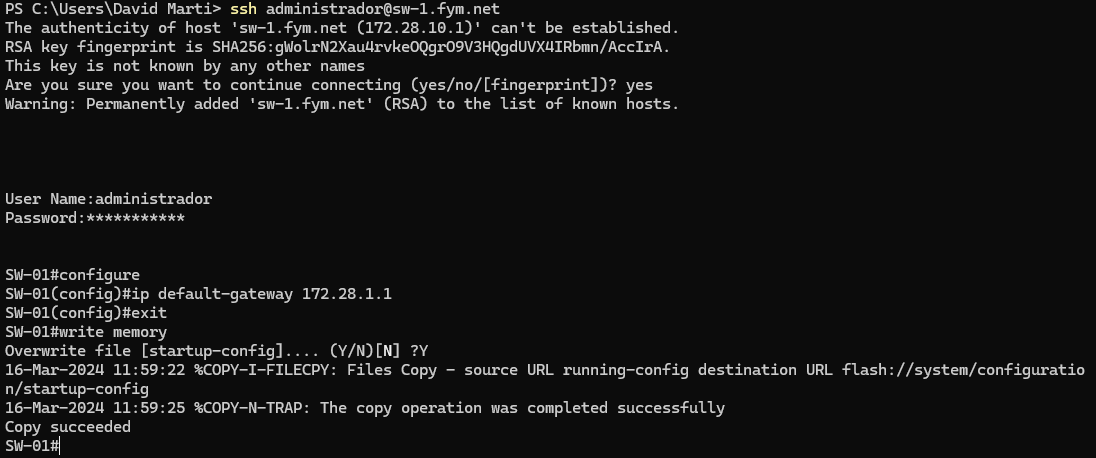Click the write memory command
This screenshot has height=458, width=1096.
113,331
